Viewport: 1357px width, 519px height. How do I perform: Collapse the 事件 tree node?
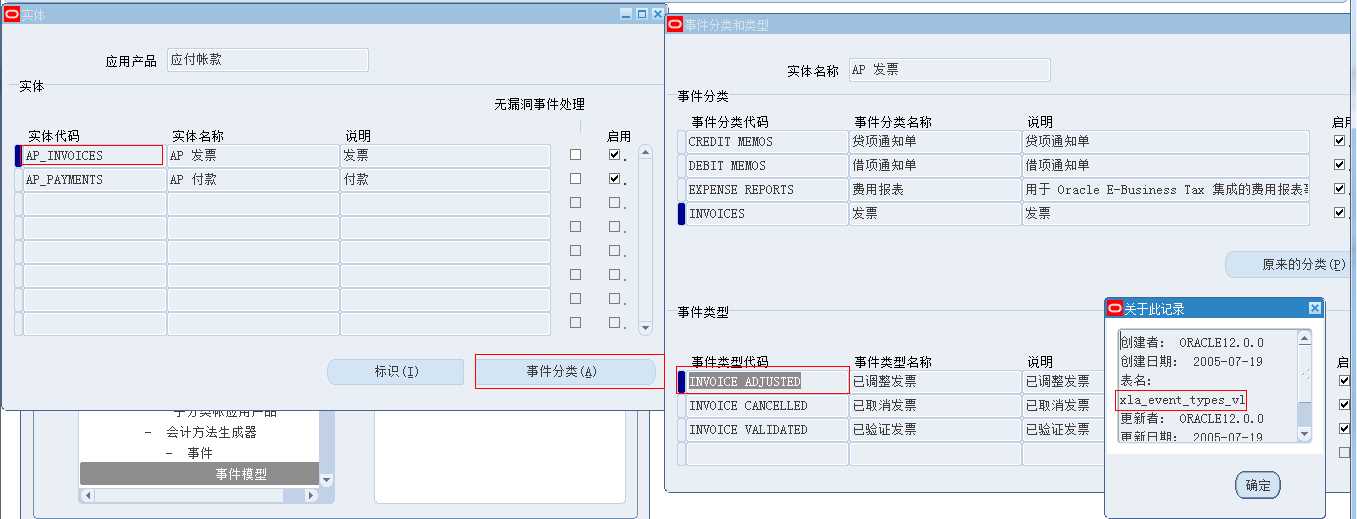(170, 453)
